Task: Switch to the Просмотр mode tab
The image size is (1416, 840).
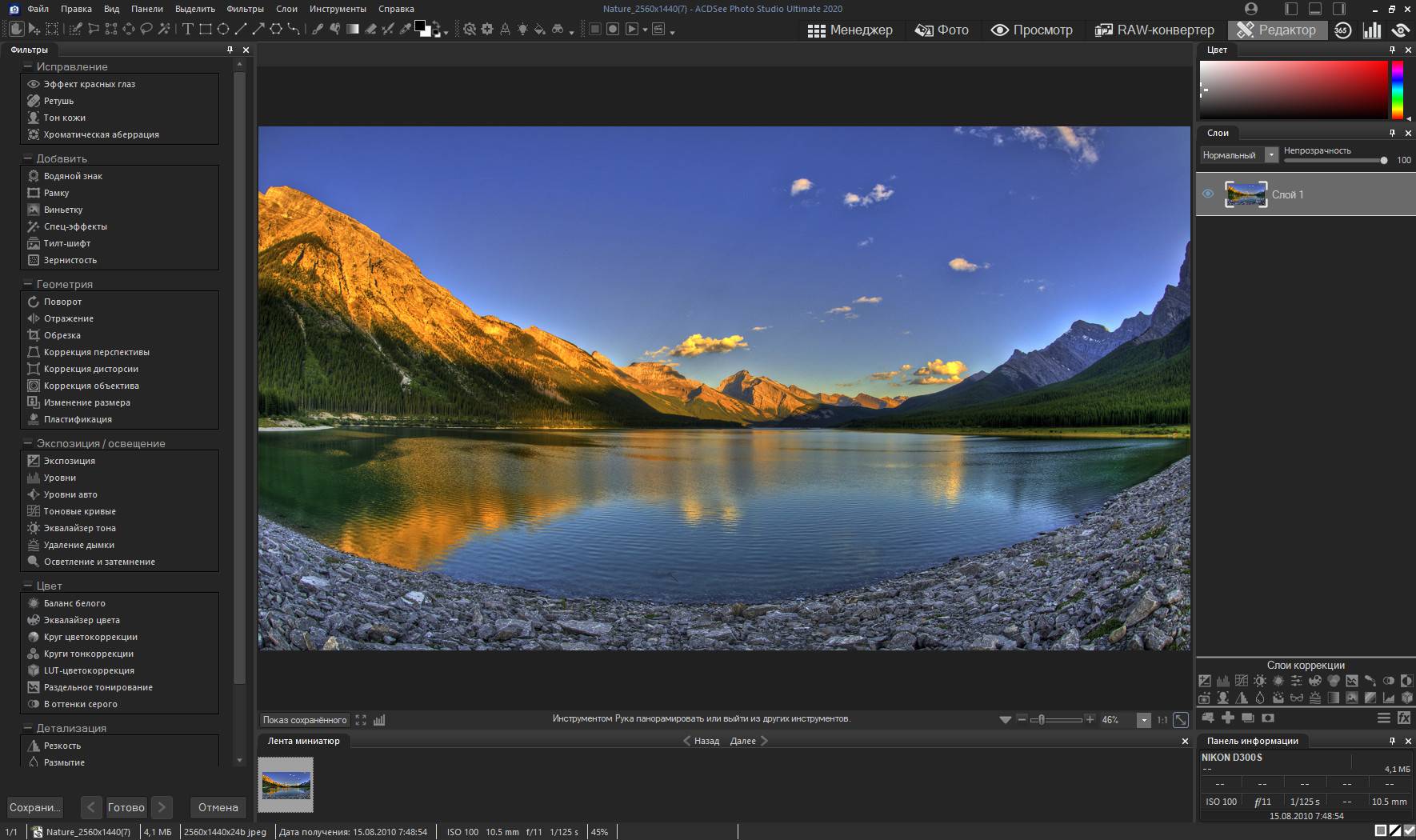Action: tap(1031, 30)
